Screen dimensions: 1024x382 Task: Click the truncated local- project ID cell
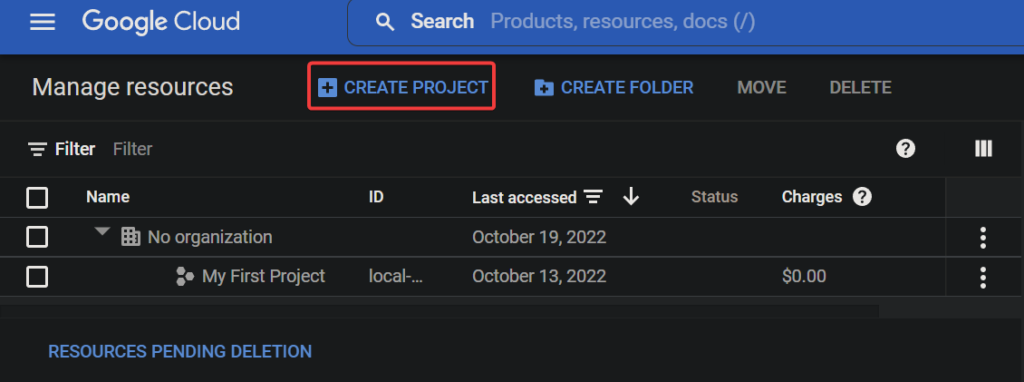(x=396, y=277)
